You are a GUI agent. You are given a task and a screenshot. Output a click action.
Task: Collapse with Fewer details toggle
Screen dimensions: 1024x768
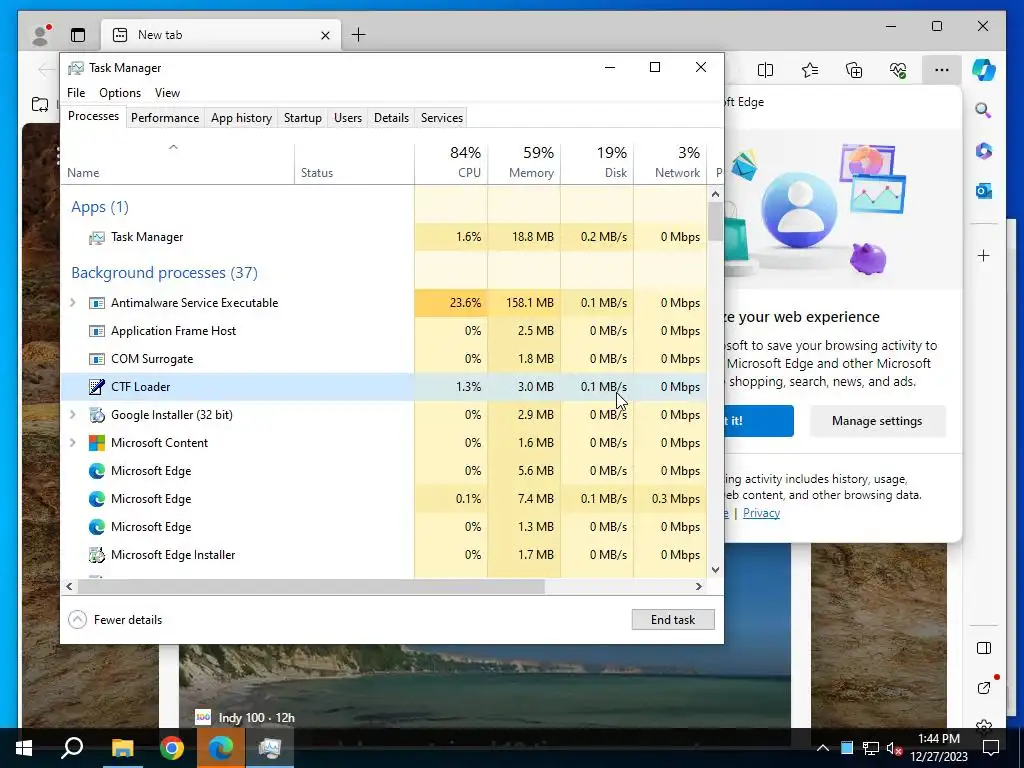pos(115,620)
